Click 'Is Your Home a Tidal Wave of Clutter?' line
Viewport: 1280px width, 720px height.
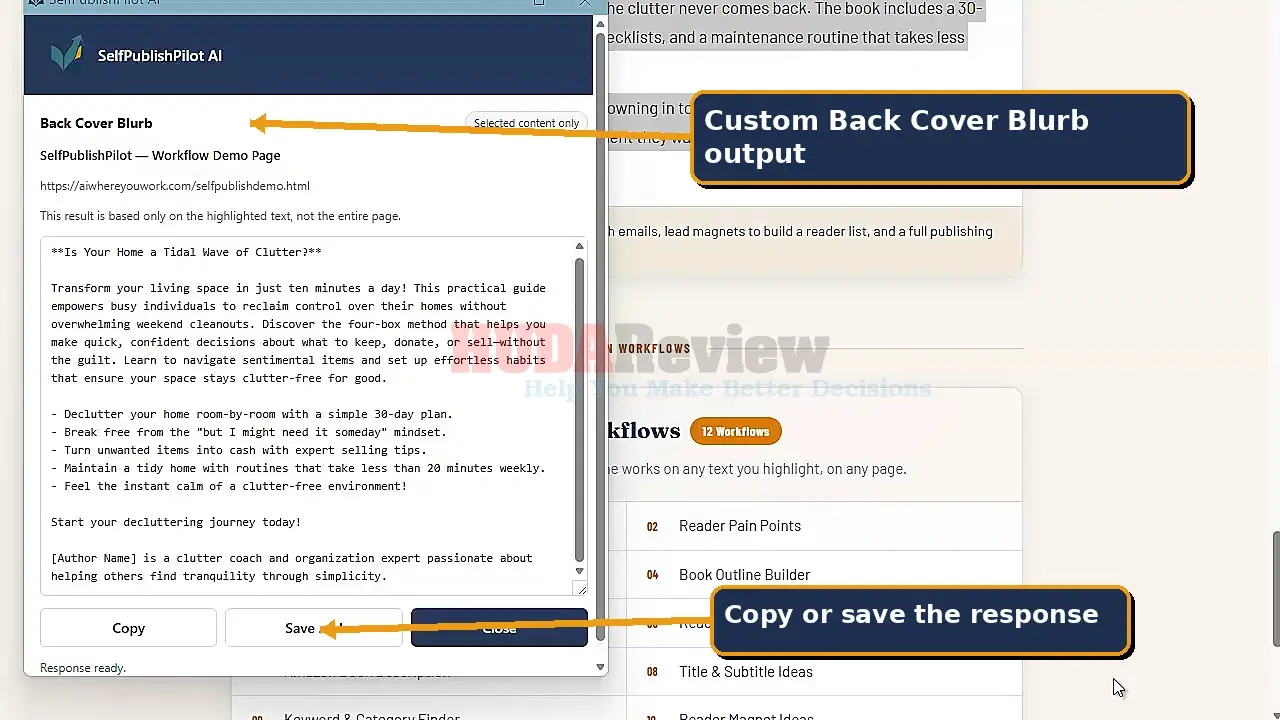(186, 252)
